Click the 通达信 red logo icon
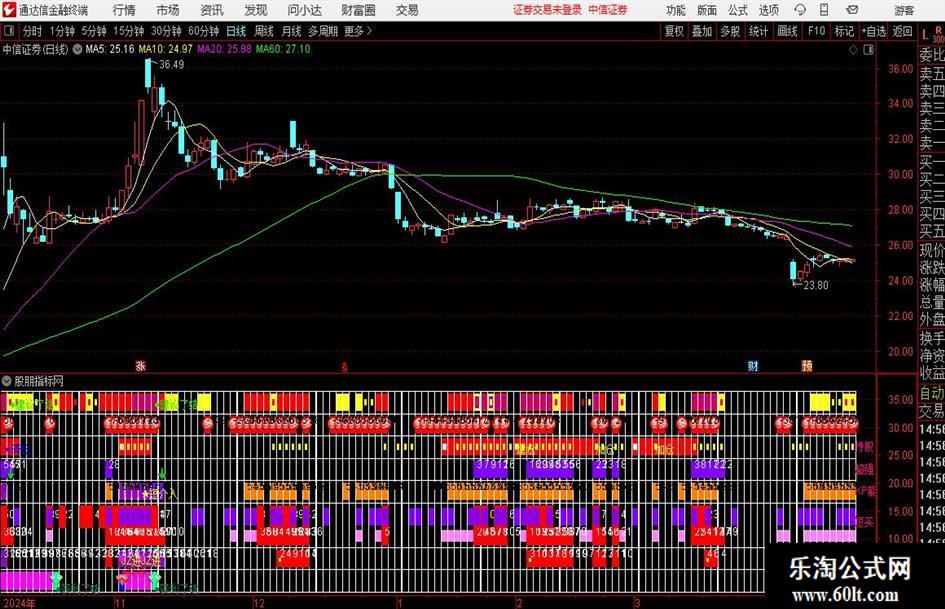This screenshot has height=609, width=945. click(9, 10)
